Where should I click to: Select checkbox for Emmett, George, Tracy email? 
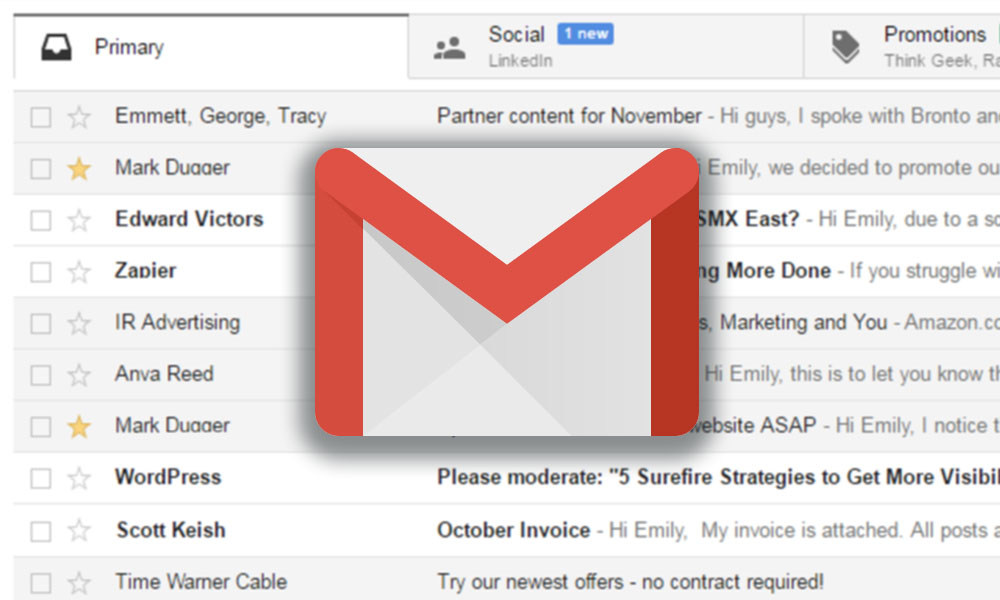[41, 117]
